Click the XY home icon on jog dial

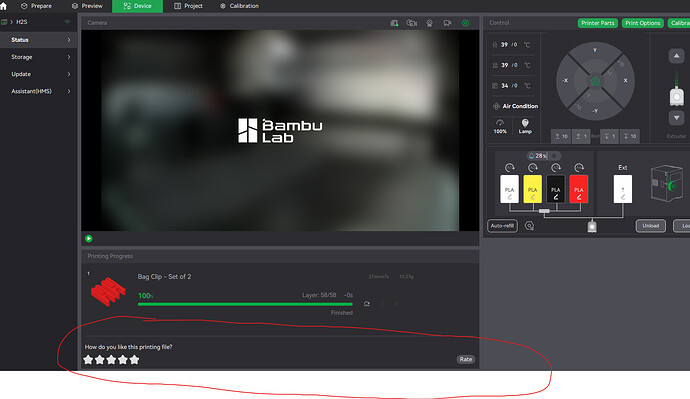(595, 81)
